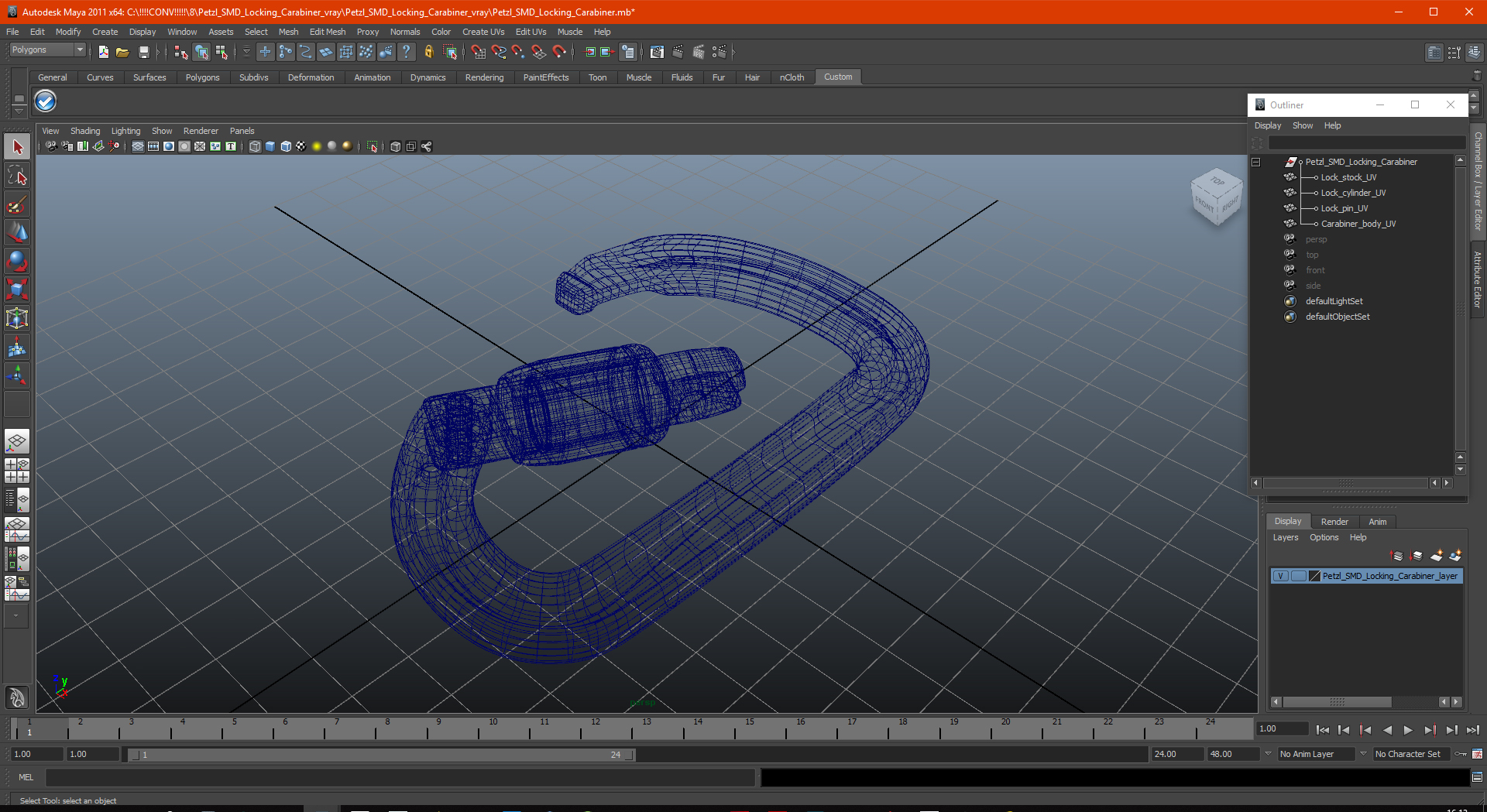Open the Edit Mesh menu
The width and height of the screenshot is (1487, 812).
328,32
